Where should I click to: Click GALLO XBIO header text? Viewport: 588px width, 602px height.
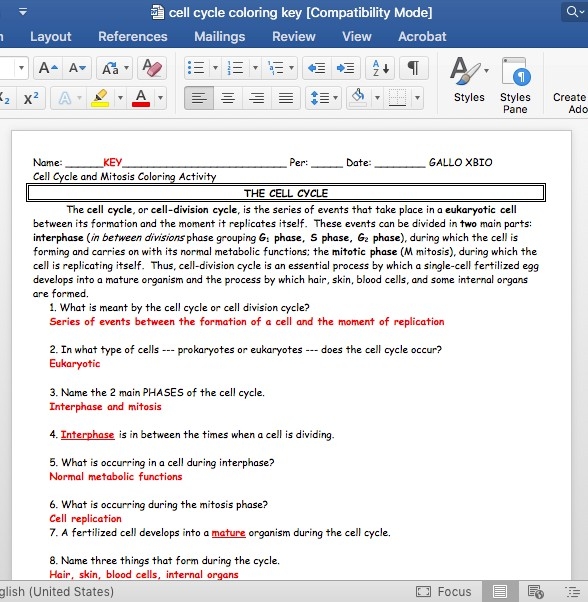click(x=461, y=162)
